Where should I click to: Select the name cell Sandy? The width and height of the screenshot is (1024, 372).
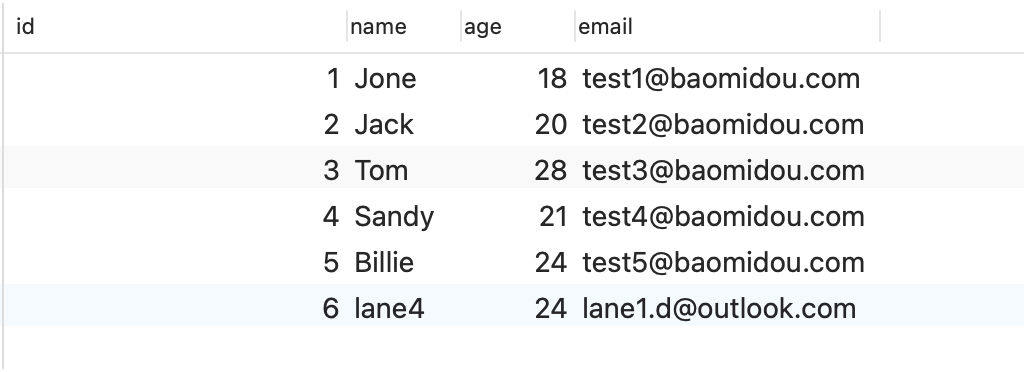click(x=394, y=217)
